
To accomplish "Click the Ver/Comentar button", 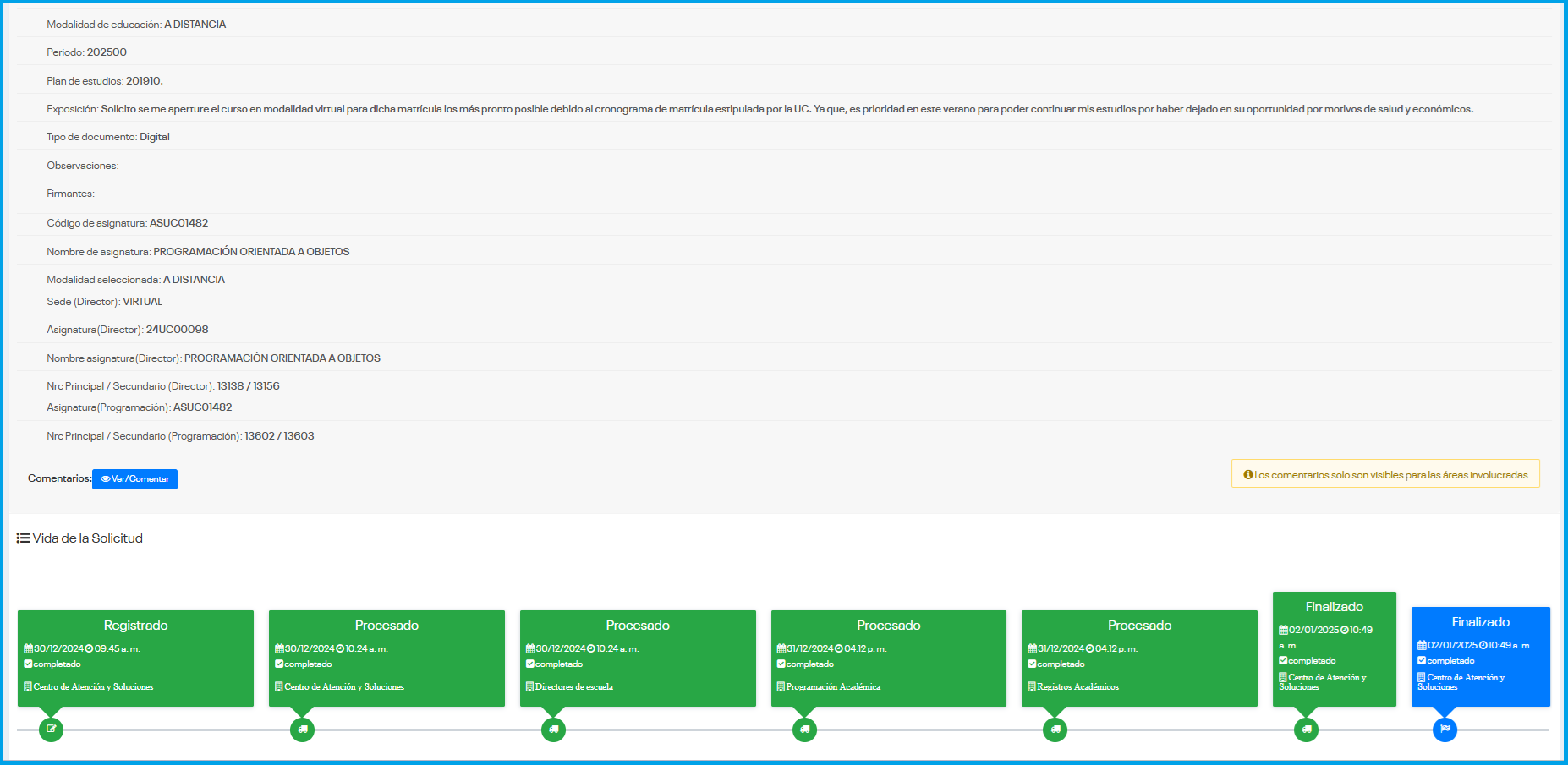I will tap(134, 479).
